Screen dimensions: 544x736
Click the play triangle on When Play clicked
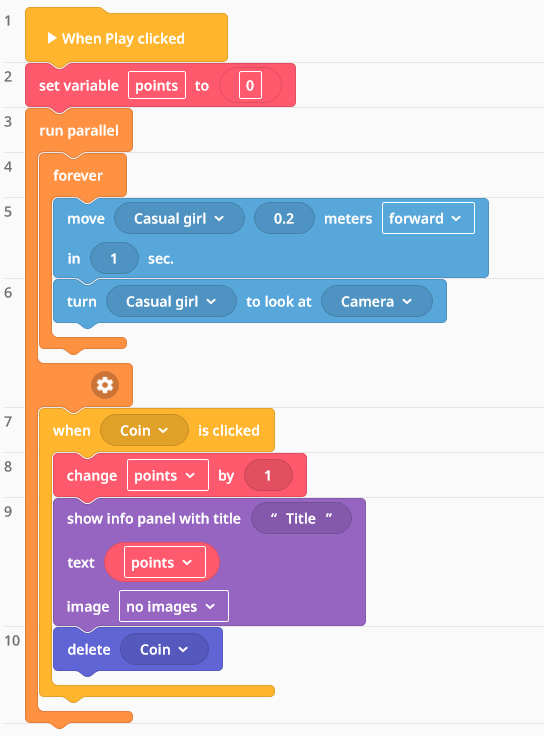pyautogui.click(x=52, y=38)
